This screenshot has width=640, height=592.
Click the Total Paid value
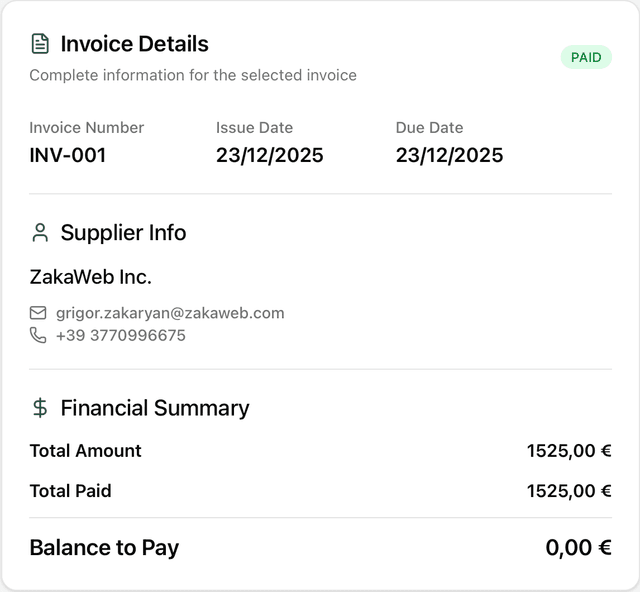pyautogui.click(x=569, y=491)
